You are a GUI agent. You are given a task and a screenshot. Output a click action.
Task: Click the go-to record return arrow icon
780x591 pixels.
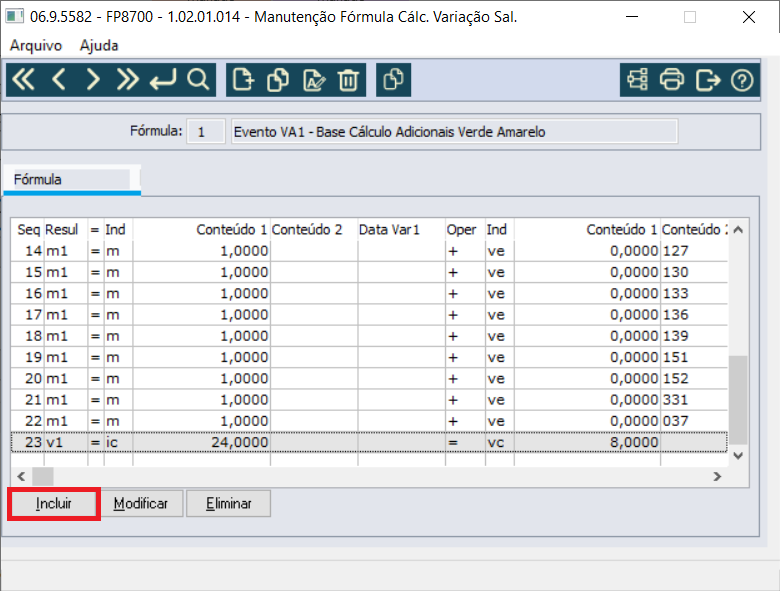point(163,80)
